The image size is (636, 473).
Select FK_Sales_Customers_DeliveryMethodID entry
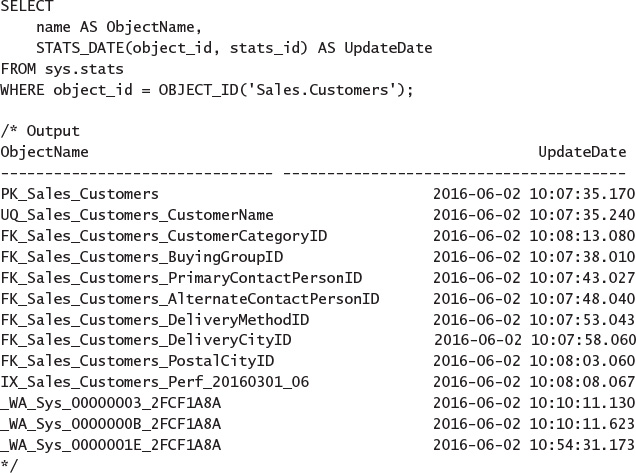pyautogui.click(x=155, y=320)
